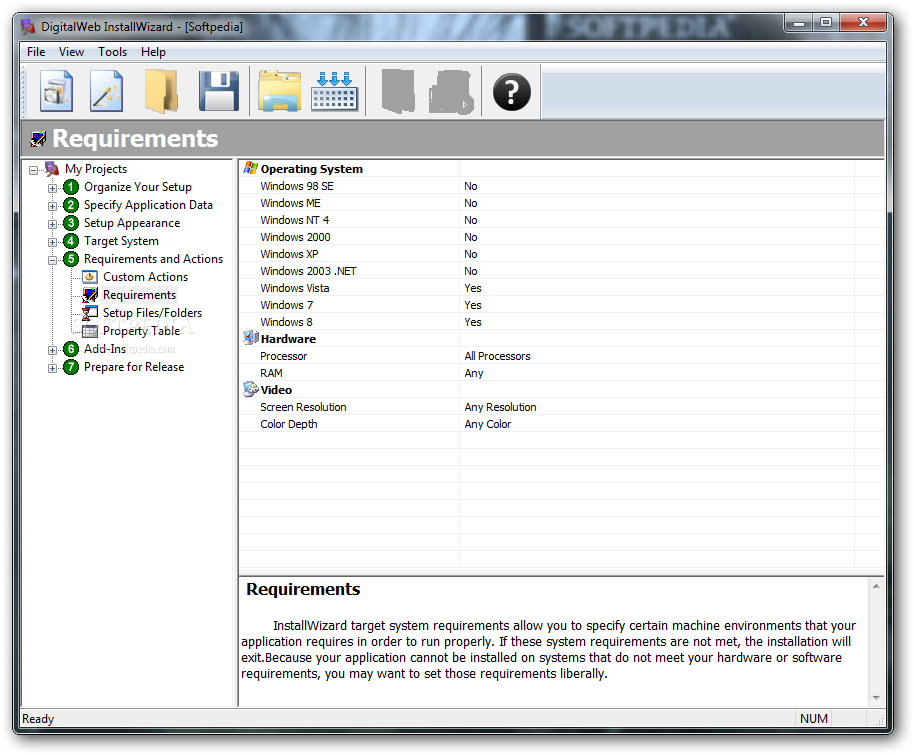Select Custom Actions in the tree
The image size is (914, 755).
[x=146, y=277]
